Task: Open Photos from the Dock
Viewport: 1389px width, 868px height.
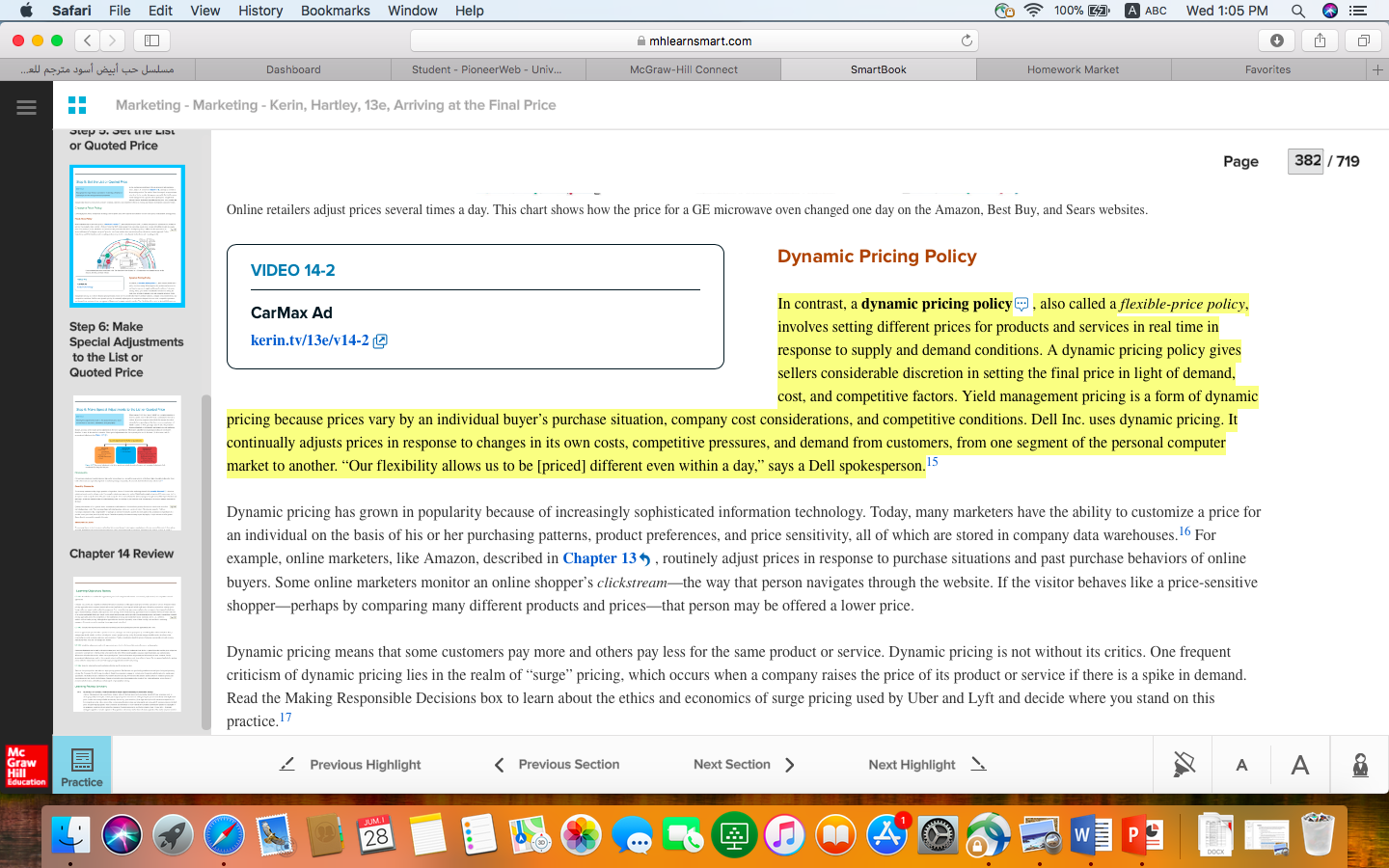Action: (581, 835)
